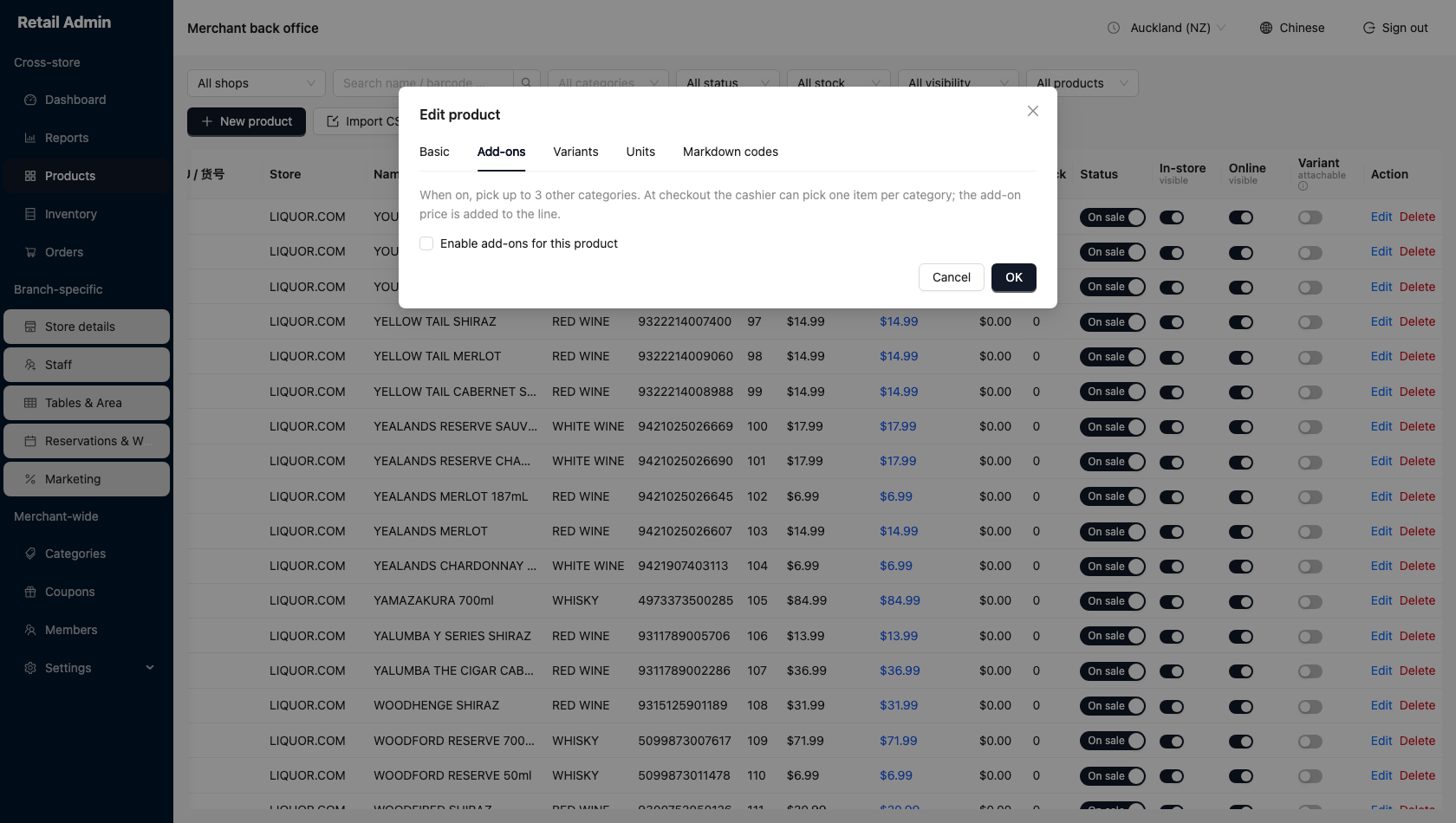Click the Tables & Area icon
Screen dimensions: 1456x823
pyautogui.click(x=30, y=403)
